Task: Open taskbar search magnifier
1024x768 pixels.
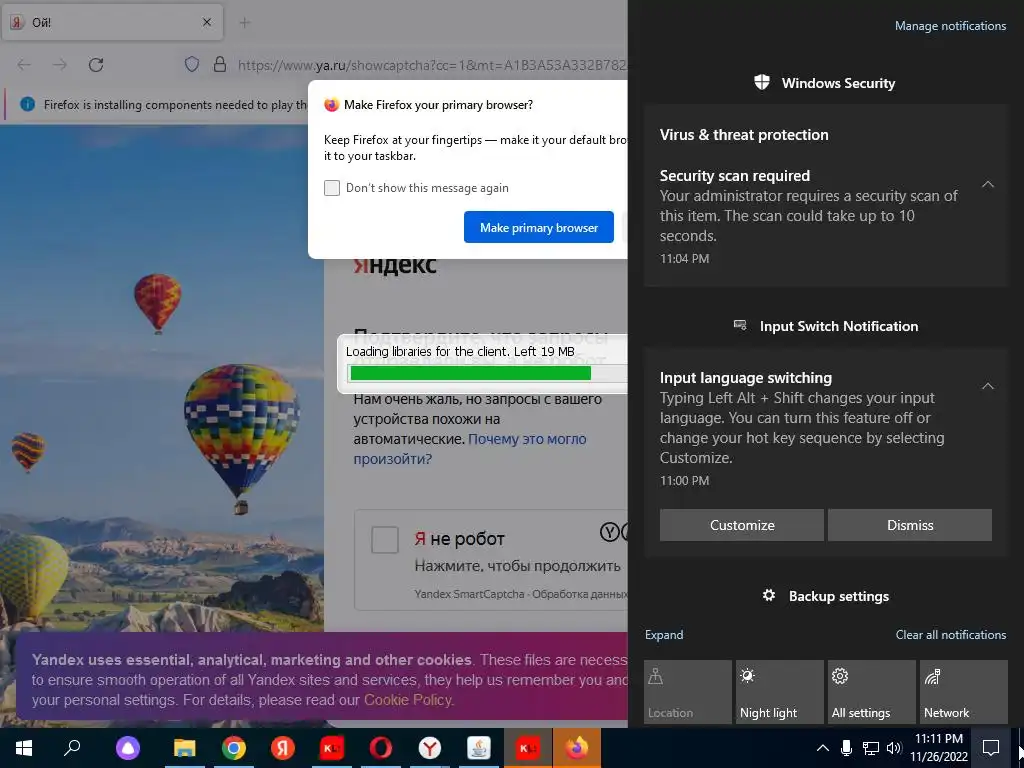Action: coord(72,748)
